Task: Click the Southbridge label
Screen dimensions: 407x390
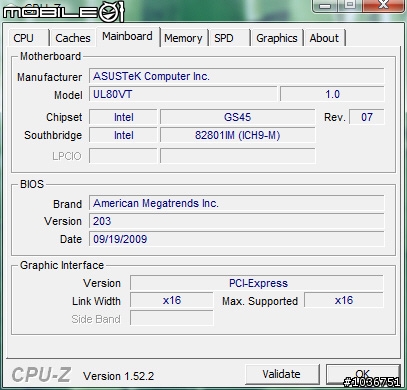Action: pos(53,135)
